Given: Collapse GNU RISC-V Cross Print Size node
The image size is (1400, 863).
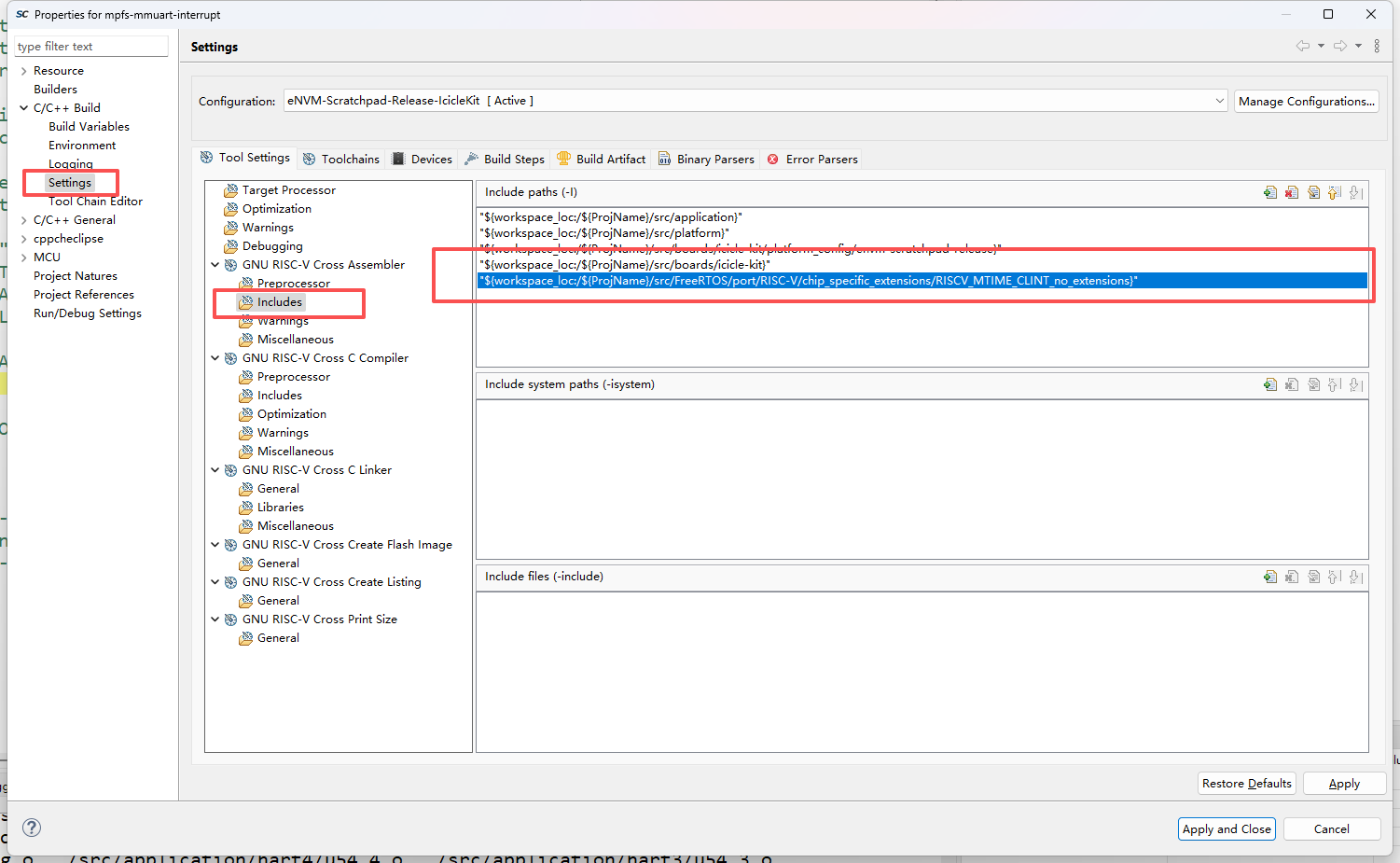Looking at the screenshot, I should click(x=215, y=619).
